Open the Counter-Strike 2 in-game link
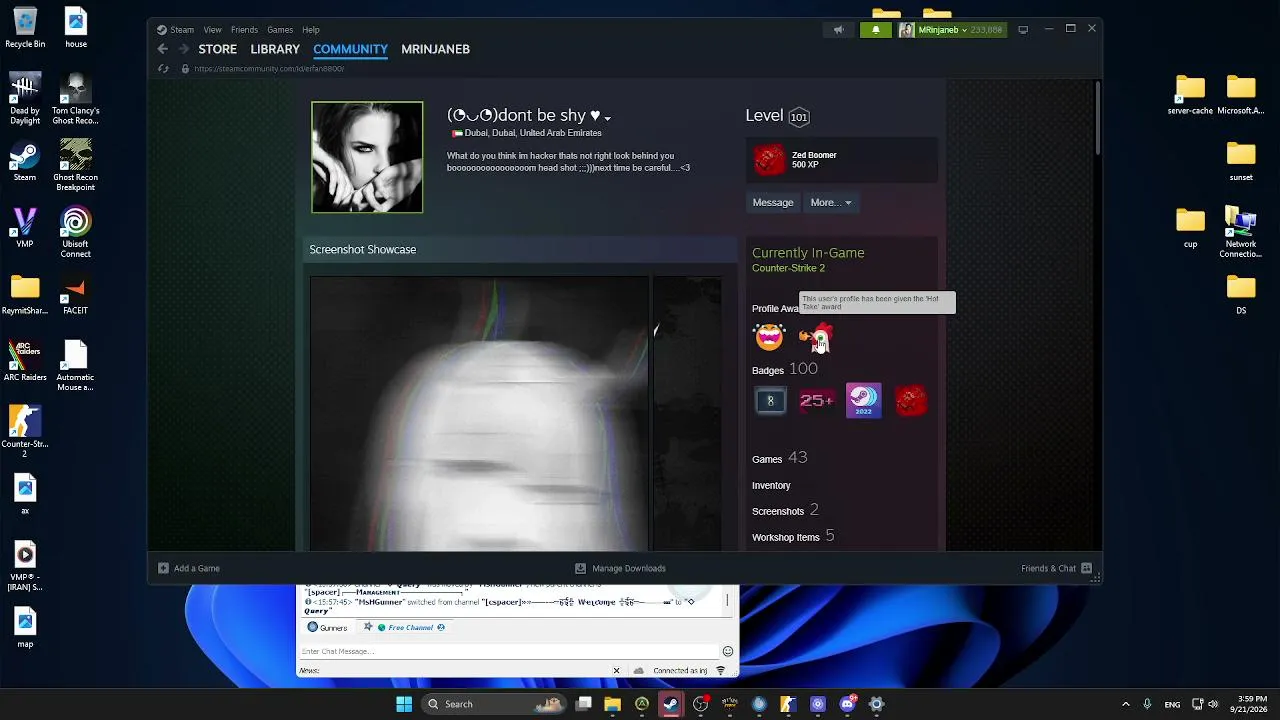The width and height of the screenshot is (1280, 720). pyautogui.click(x=788, y=268)
